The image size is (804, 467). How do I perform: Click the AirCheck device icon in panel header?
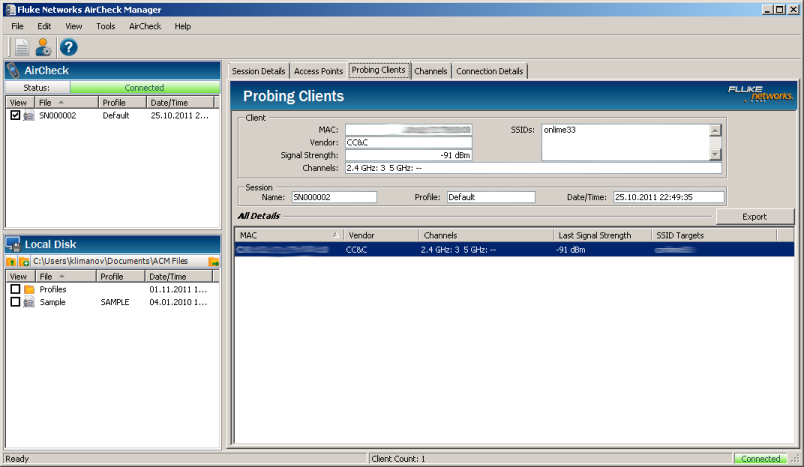click(x=14, y=70)
